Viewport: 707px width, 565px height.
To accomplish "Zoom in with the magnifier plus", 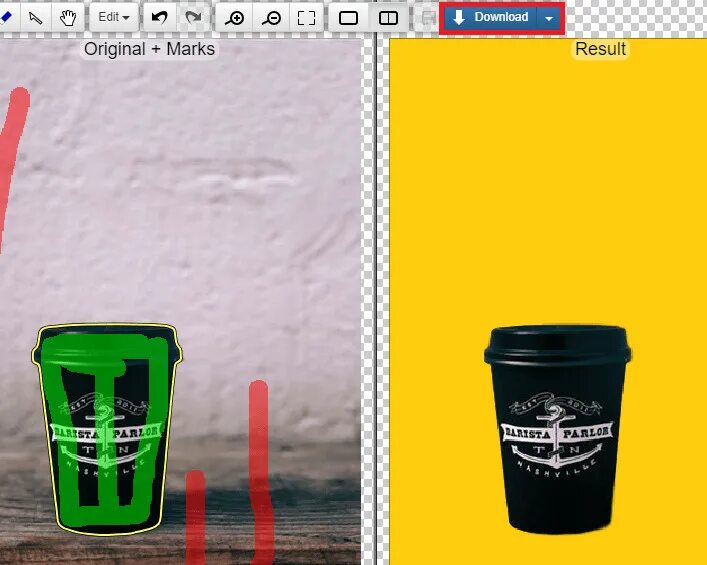I will [x=234, y=18].
